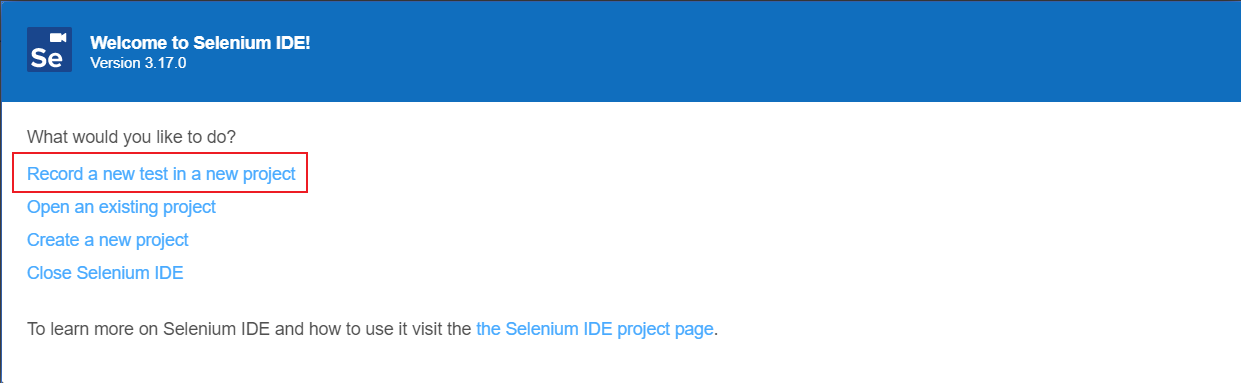The image size is (1241, 383).
Task: Select 'Create a new project' link
Action: point(108,240)
